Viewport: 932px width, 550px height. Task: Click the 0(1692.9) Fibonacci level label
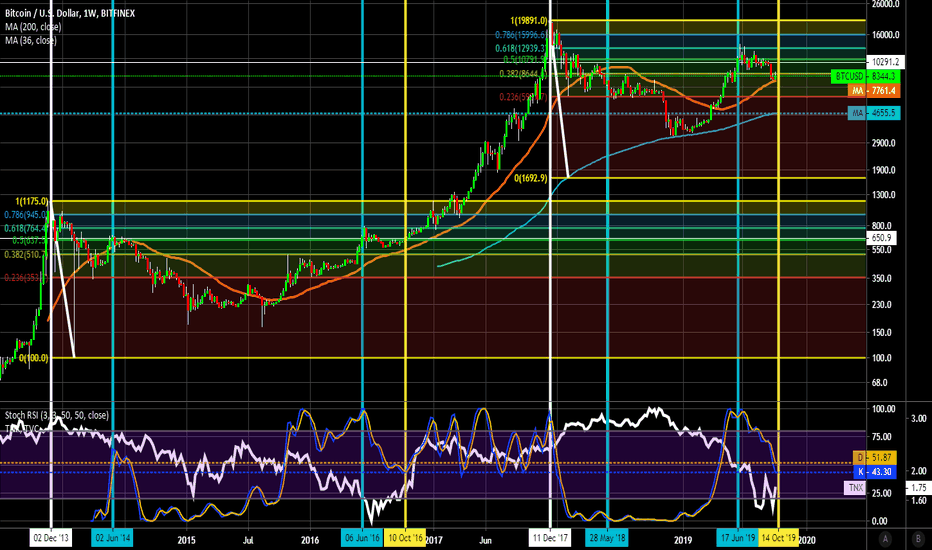[x=531, y=178]
